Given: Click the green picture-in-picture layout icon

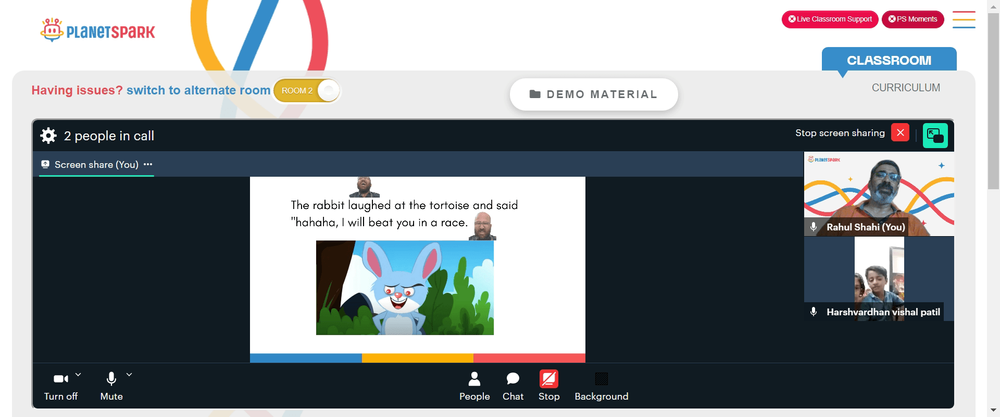Looking at the screenshot, I should click(935, 136).
